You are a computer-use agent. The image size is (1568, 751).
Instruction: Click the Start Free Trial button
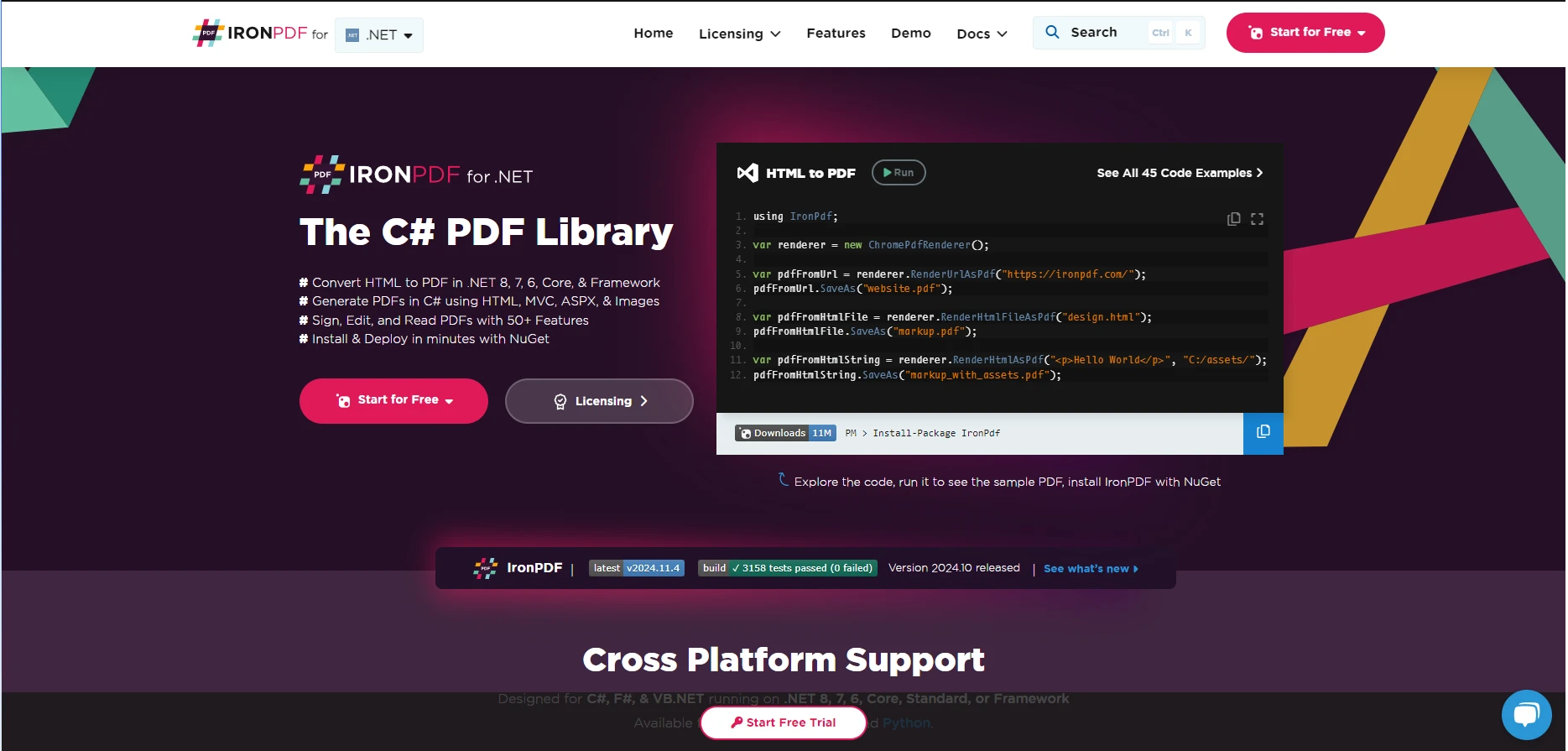(x=783, y=722)
